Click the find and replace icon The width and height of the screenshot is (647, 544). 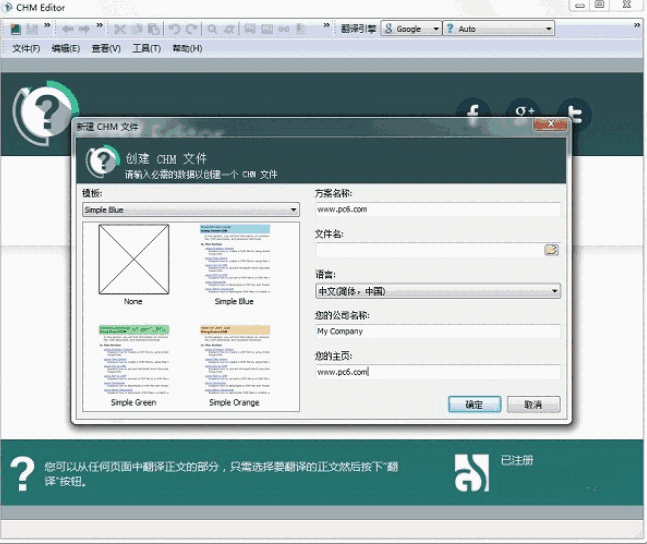[229, 29]
